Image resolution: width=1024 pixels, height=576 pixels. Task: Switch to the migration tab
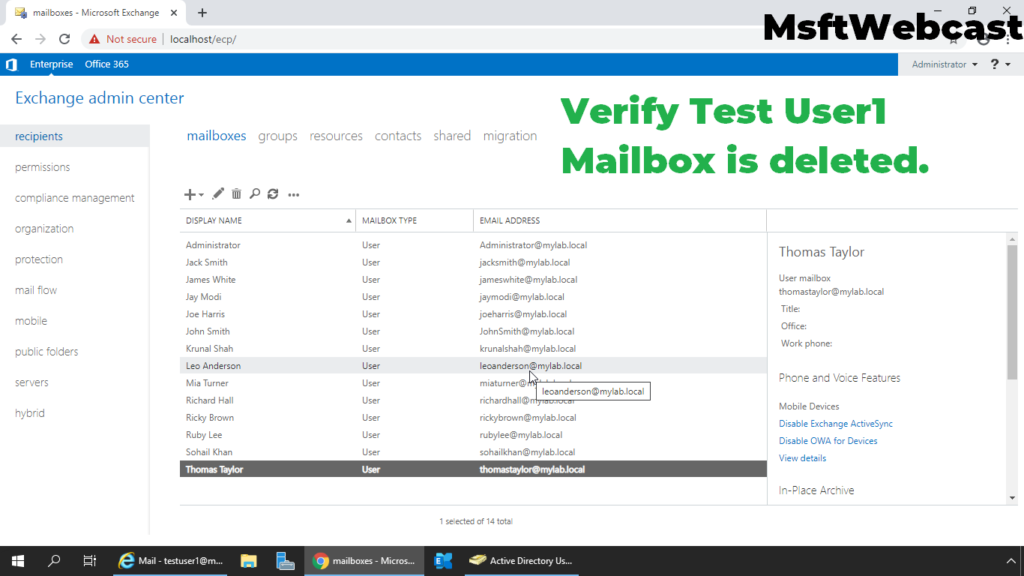coord(510,136)
